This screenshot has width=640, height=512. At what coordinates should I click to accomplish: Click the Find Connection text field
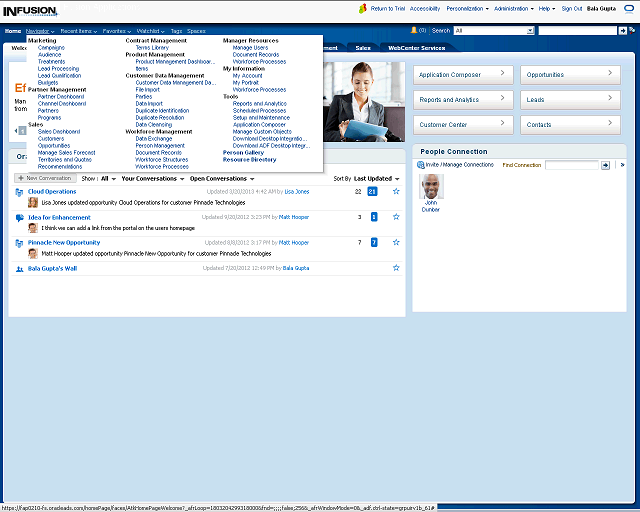point(572,165)
